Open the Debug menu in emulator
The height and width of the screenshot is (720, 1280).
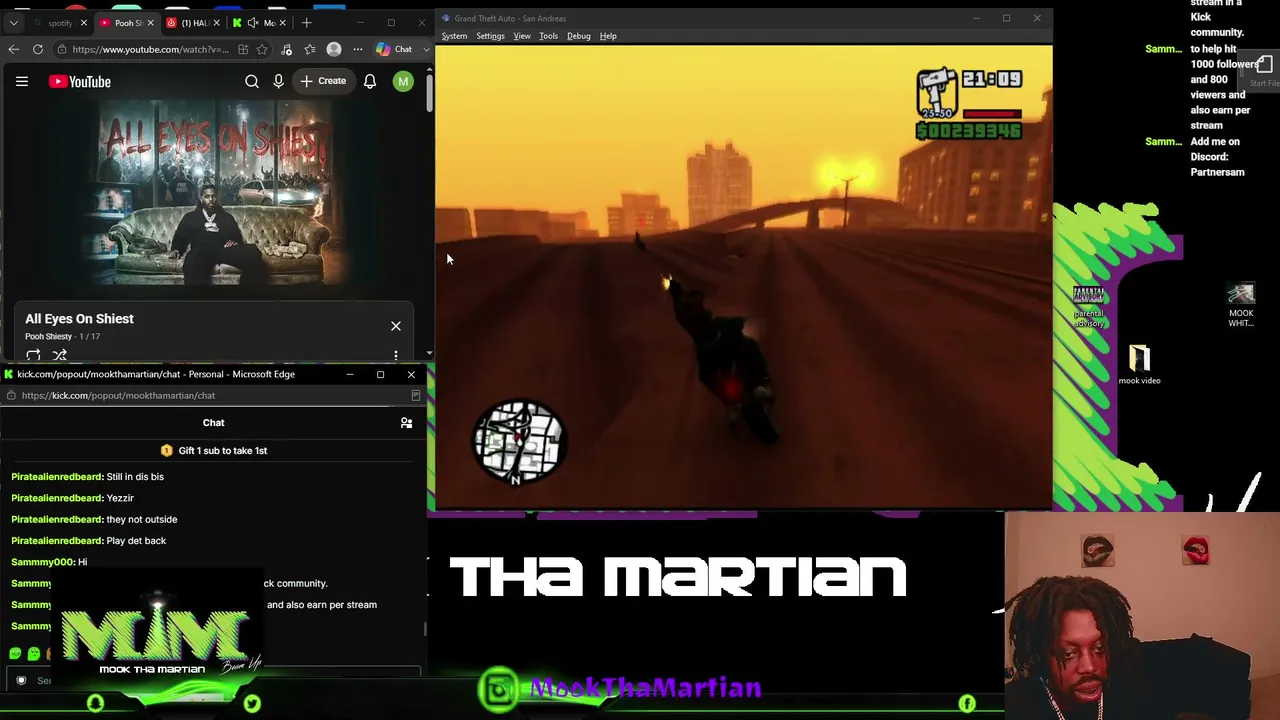[579, 36]
